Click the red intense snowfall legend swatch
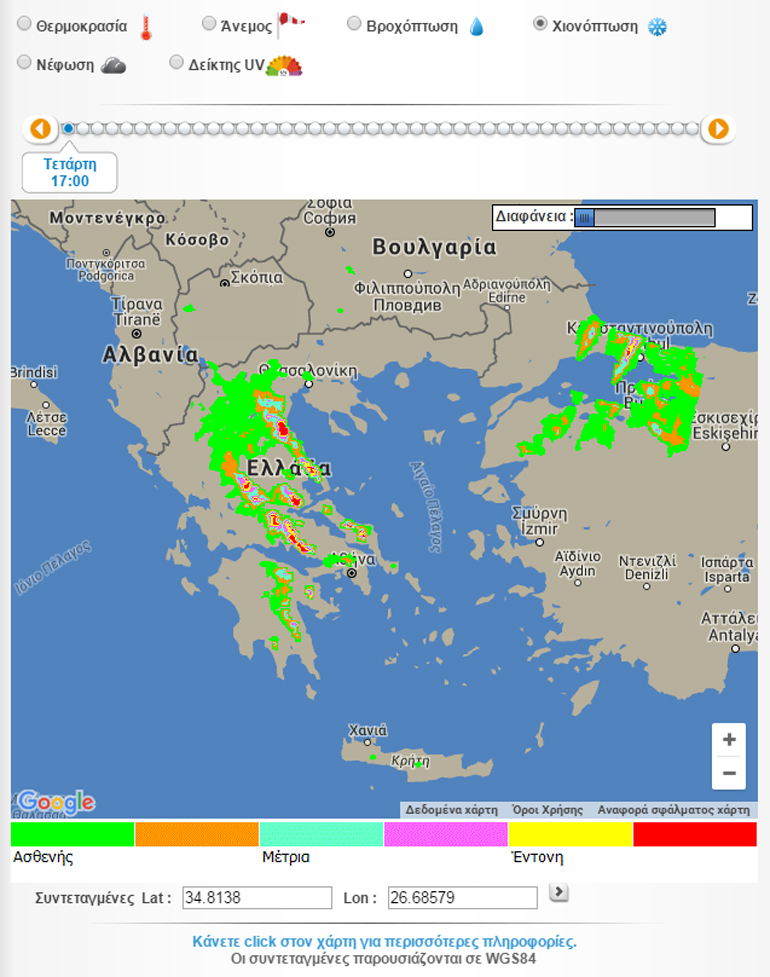770x977 pixels. pyautogui.click(x=694, y=834)
